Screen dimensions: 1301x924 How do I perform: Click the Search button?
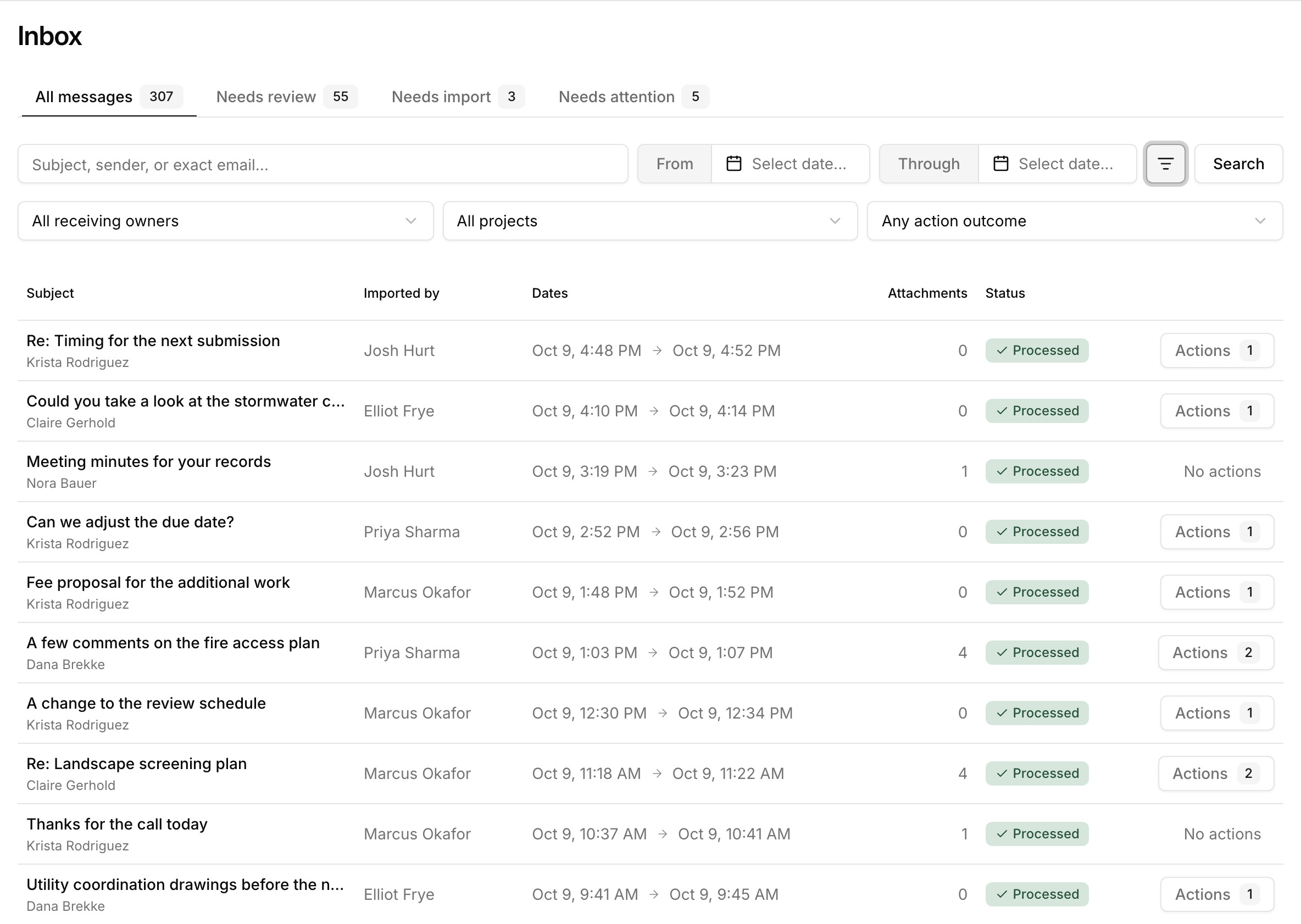point(1238,164)
